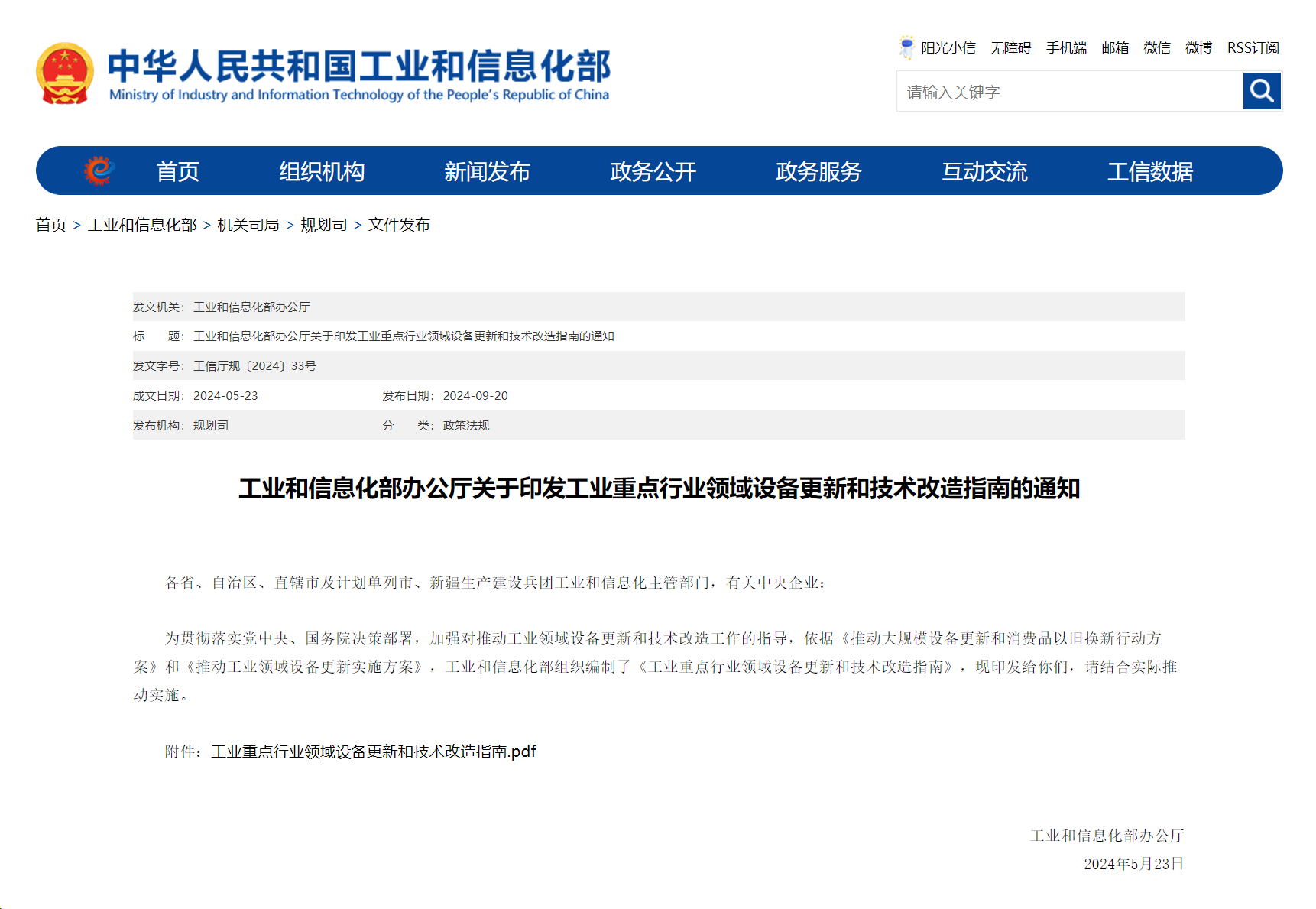Click the signature 工业和信息化部办公厅 at bottom
The height and width of the screenshot is (909, 1316).
[1107, 836]
